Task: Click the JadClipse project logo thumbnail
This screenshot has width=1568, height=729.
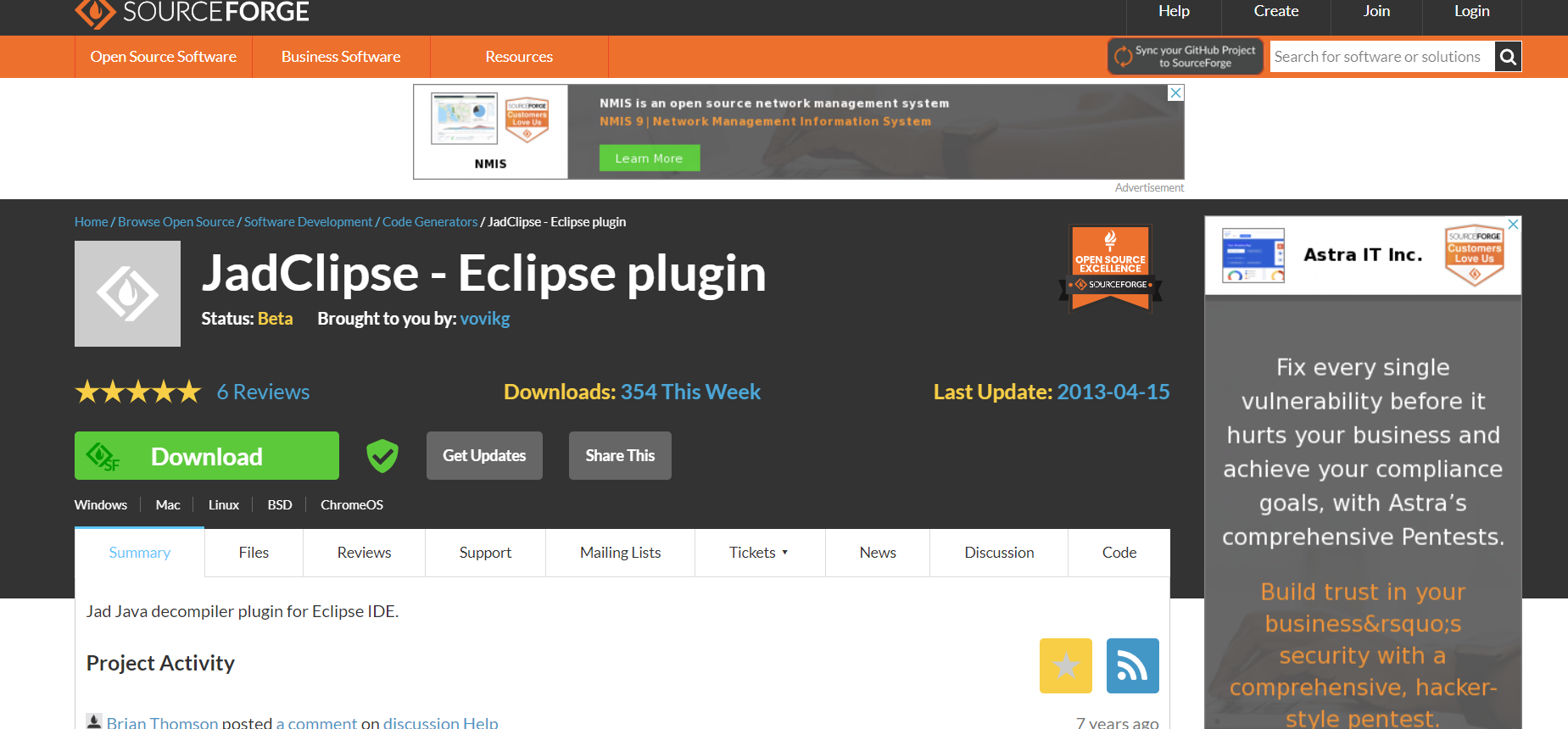Action: [127, 293]
